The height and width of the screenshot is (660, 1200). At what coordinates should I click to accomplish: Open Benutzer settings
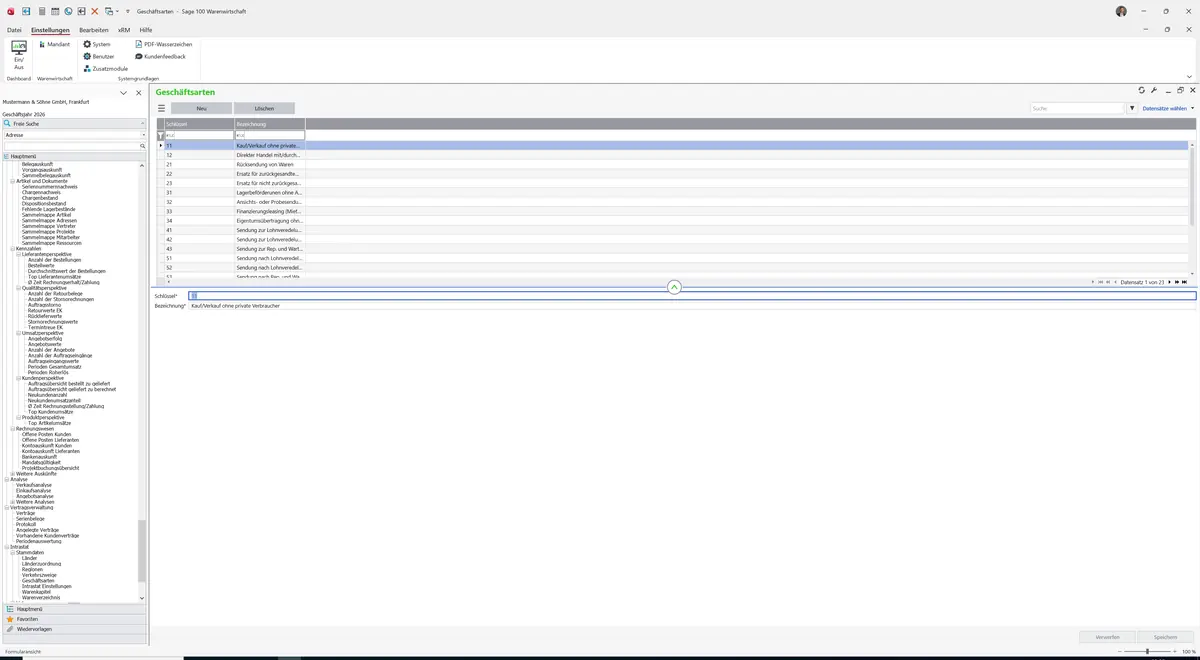pos(99,56)
